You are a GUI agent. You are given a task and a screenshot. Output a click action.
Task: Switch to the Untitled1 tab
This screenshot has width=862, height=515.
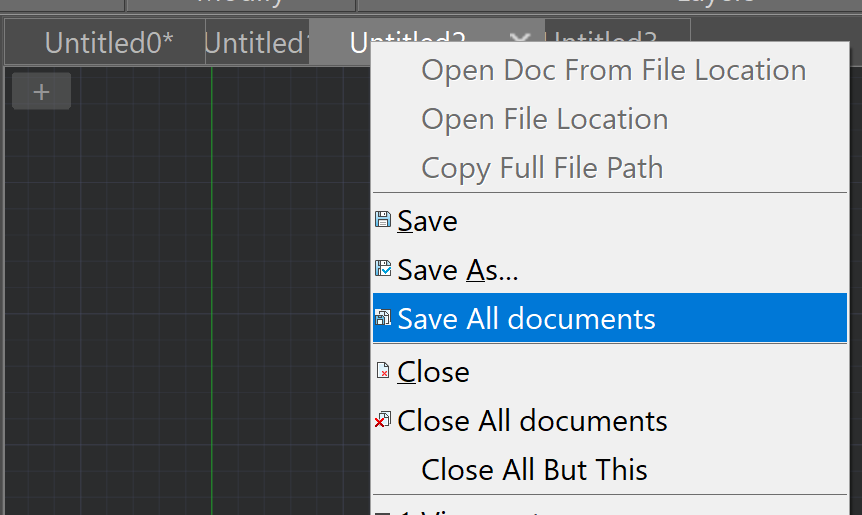click(x=257, y=42)
